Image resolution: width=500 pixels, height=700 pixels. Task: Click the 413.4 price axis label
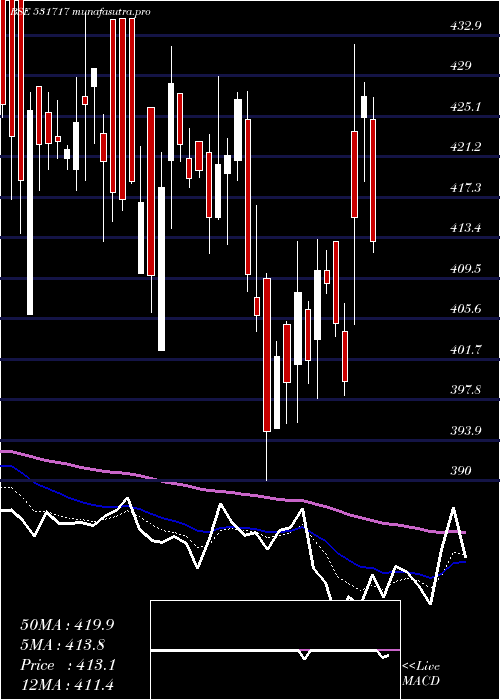466,228
